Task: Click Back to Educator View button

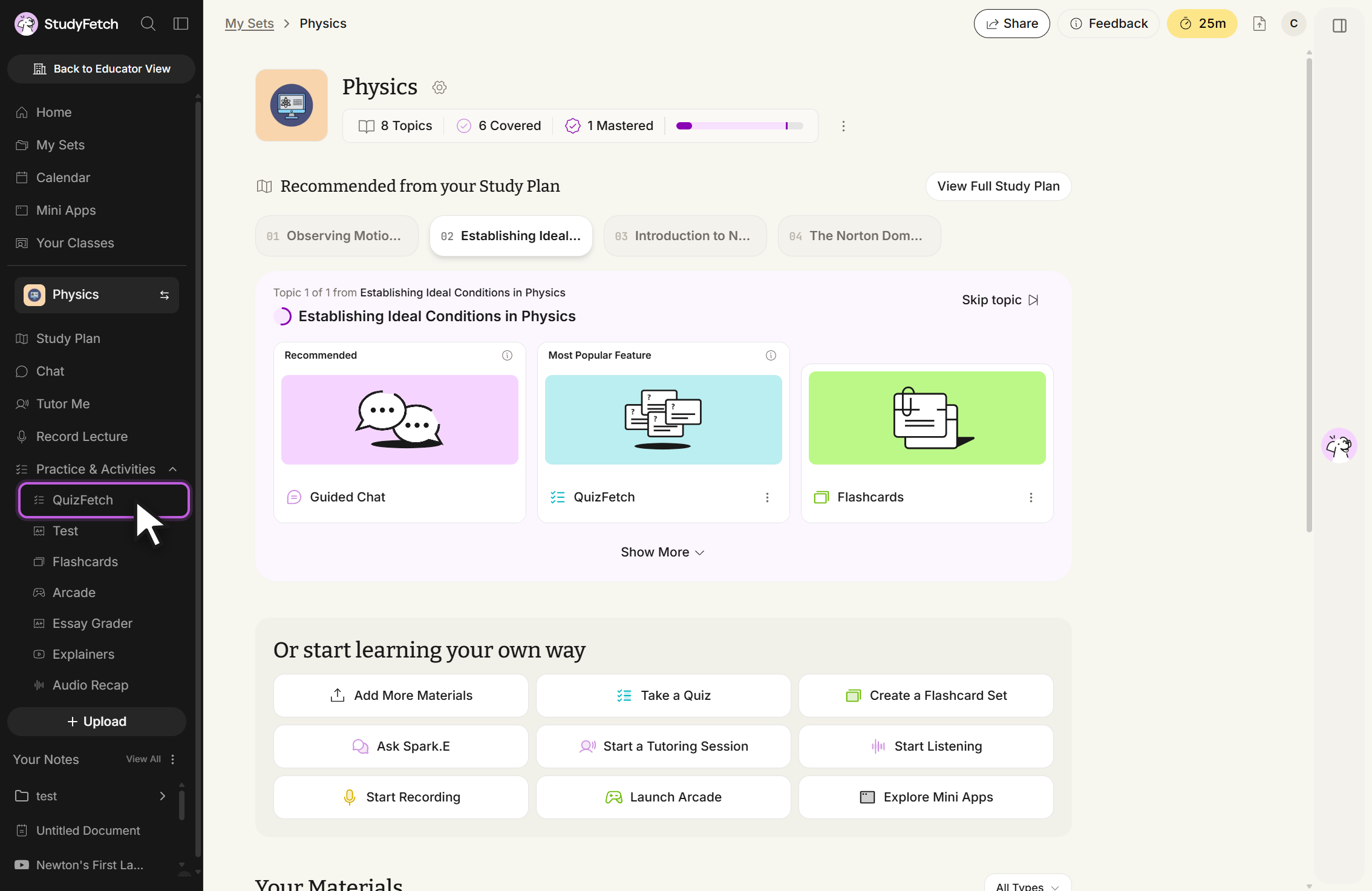Action: (x=101, y=69)
